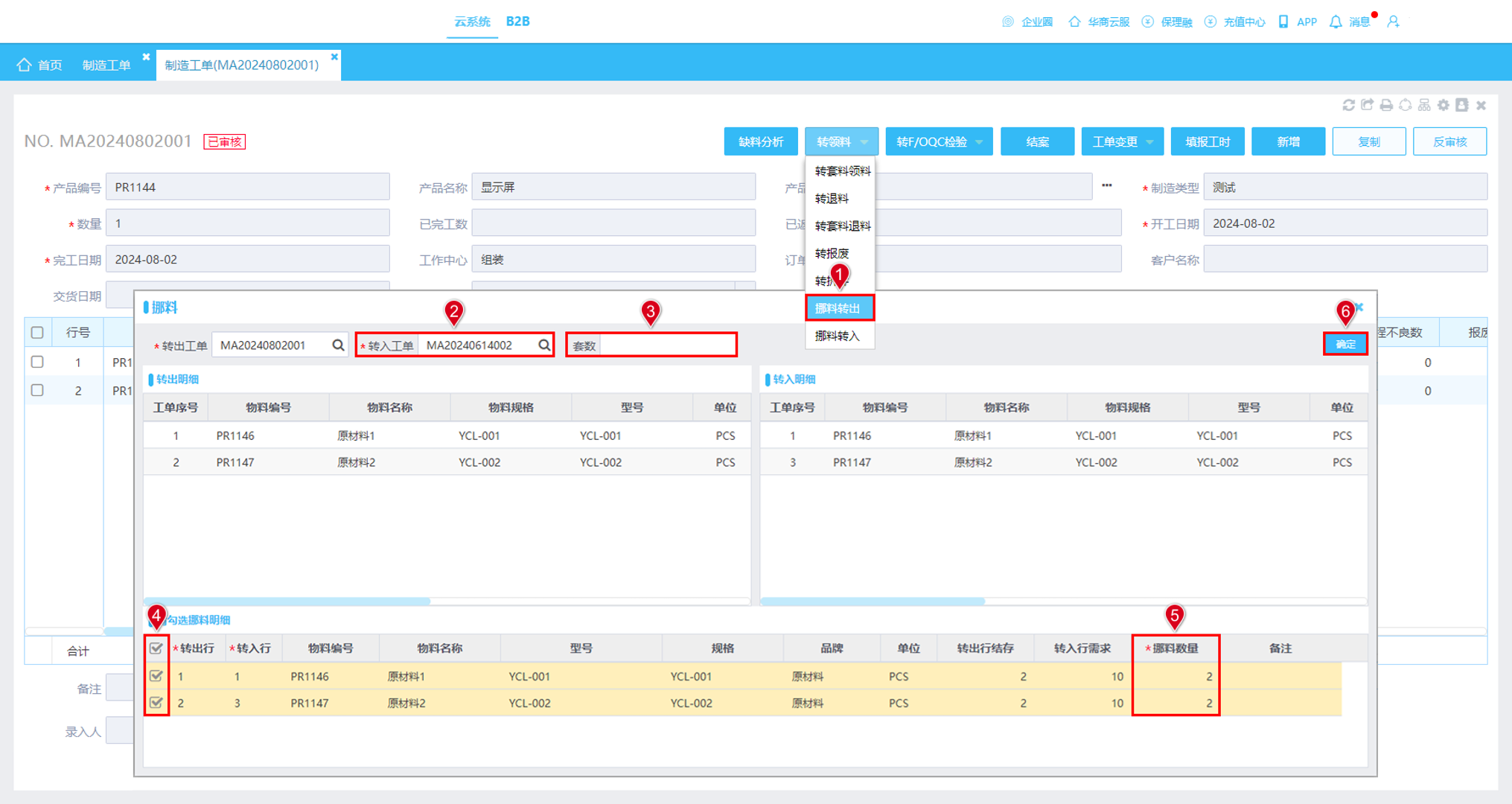
Task: Click the printer icon
Action: [x=1386, y=105]
